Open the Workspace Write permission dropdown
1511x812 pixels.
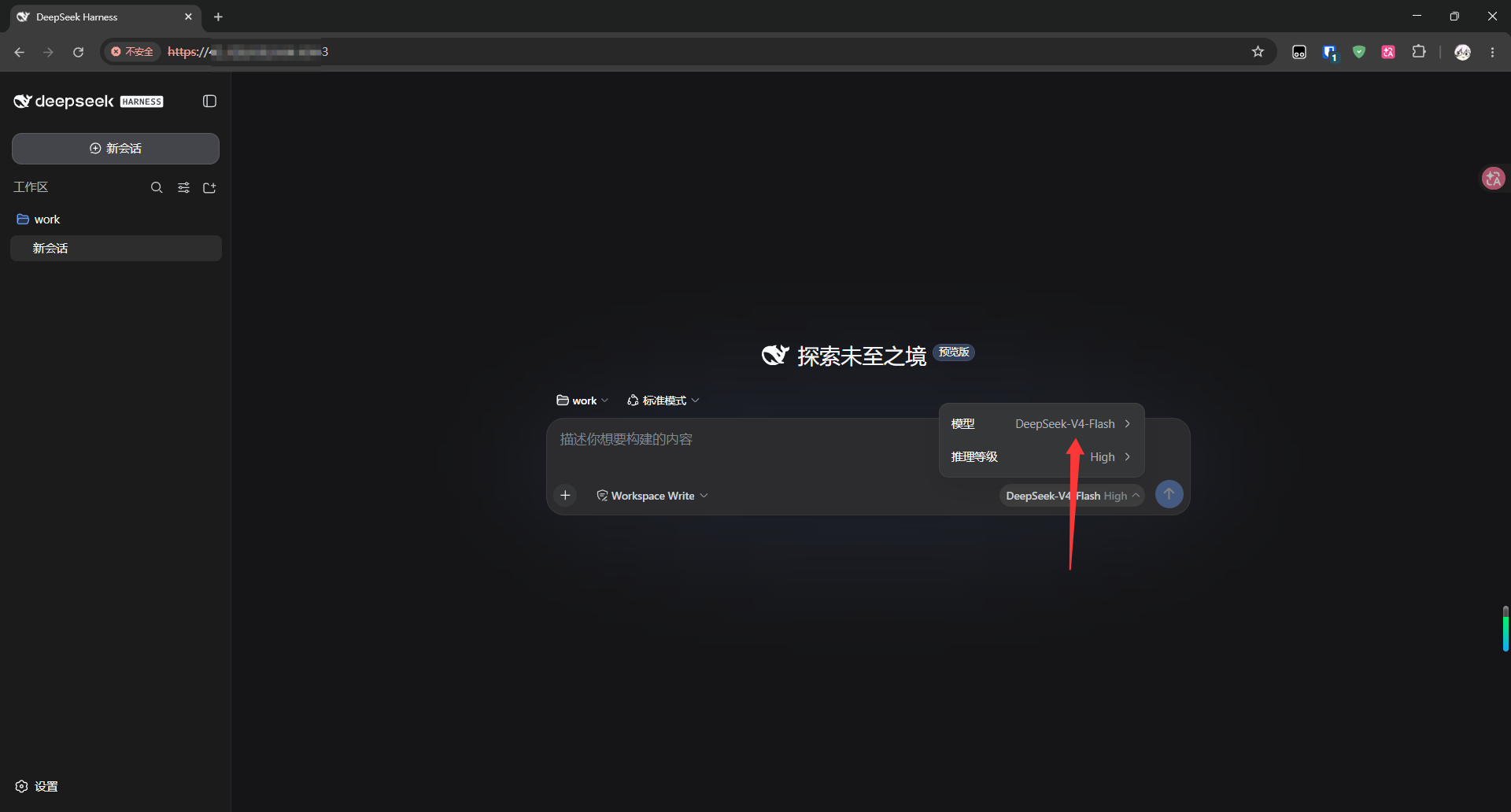click(652, 496)
